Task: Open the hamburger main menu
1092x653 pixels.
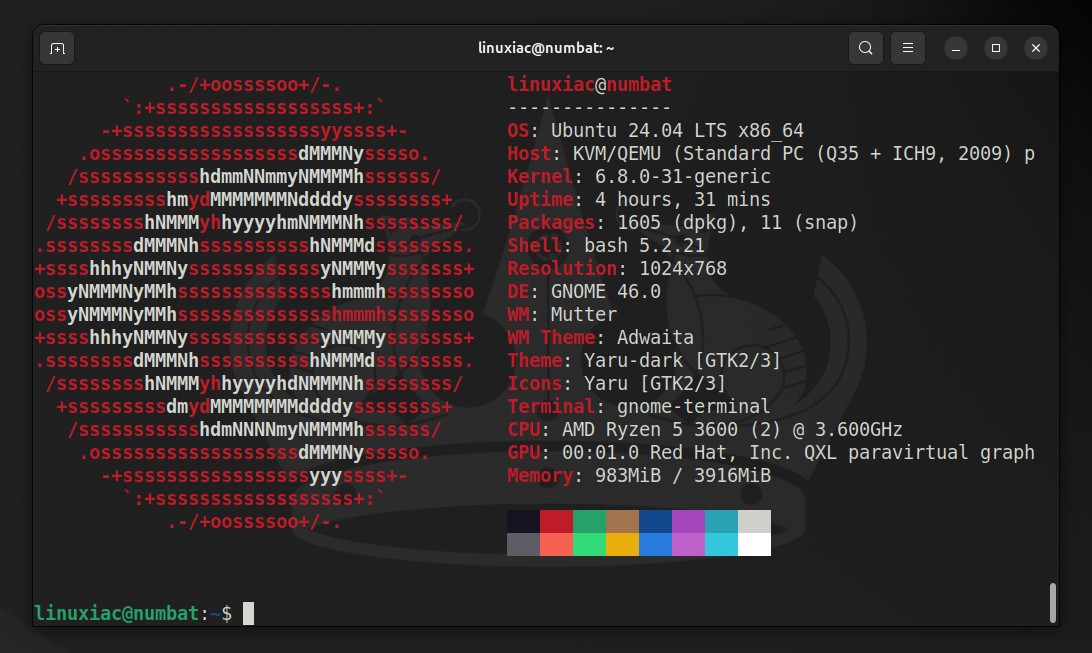Action: click(x=907, y=48)
